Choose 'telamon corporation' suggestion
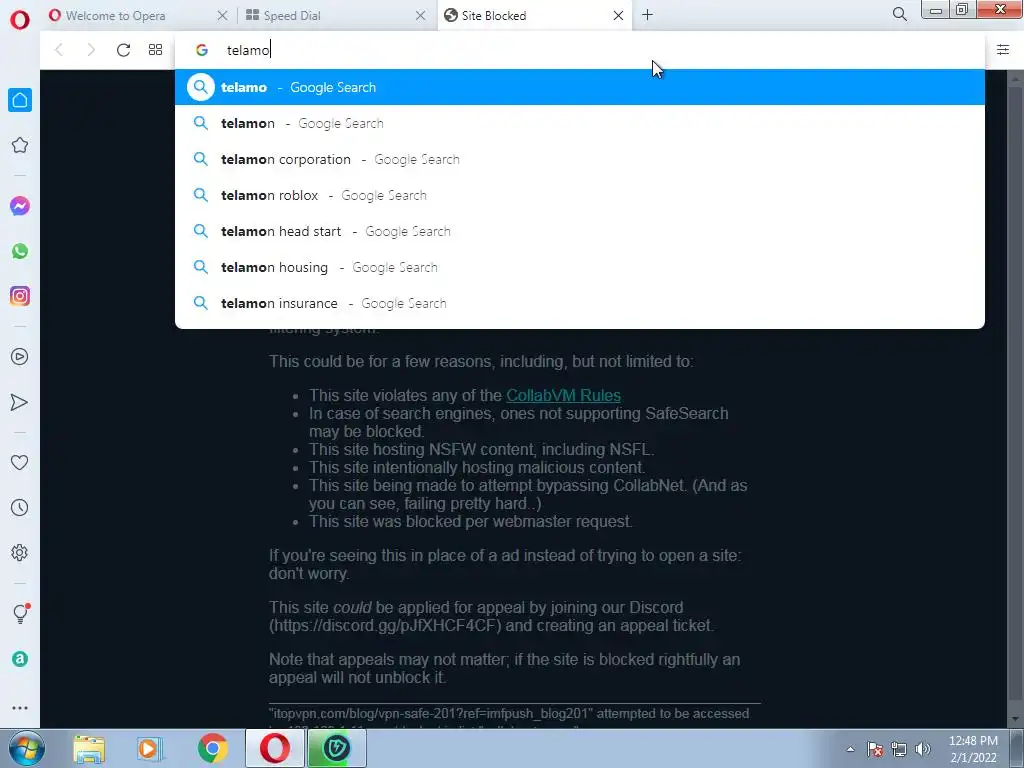The width and height of the screenshot is (1024, 768). click(x=579, y=159)
